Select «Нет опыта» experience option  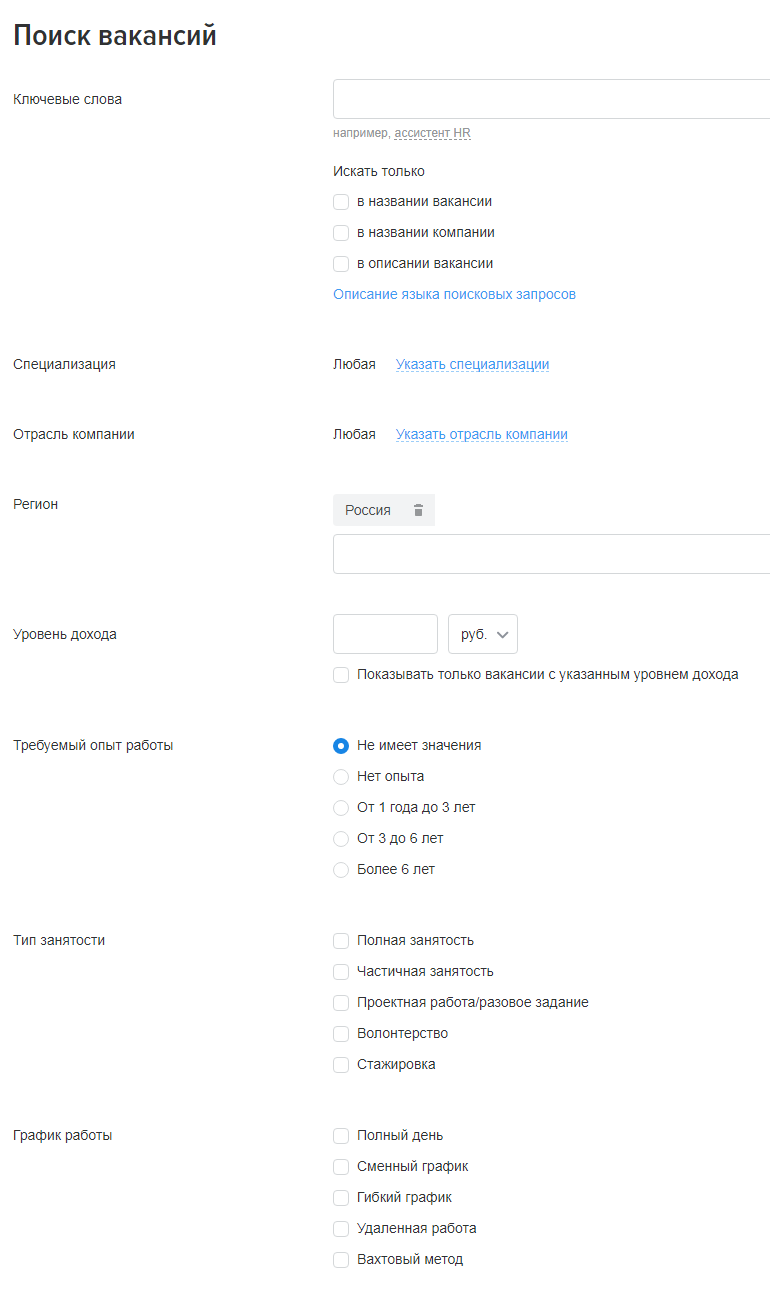[340, 776]
